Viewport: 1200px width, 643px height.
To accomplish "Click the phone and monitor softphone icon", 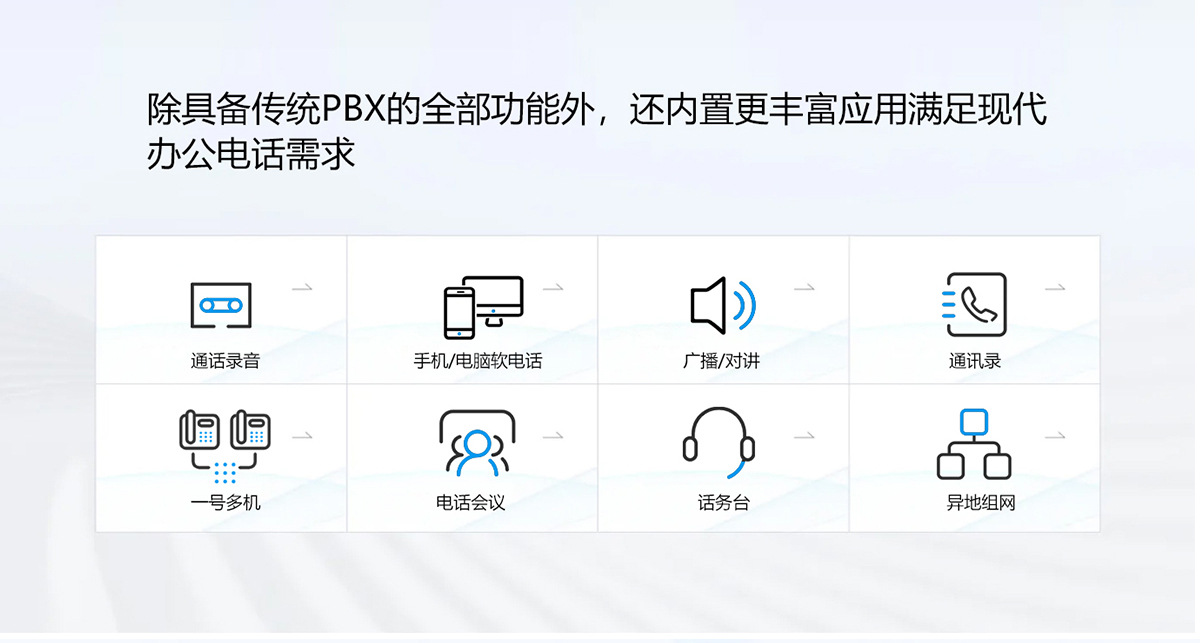I will (484, 307).
